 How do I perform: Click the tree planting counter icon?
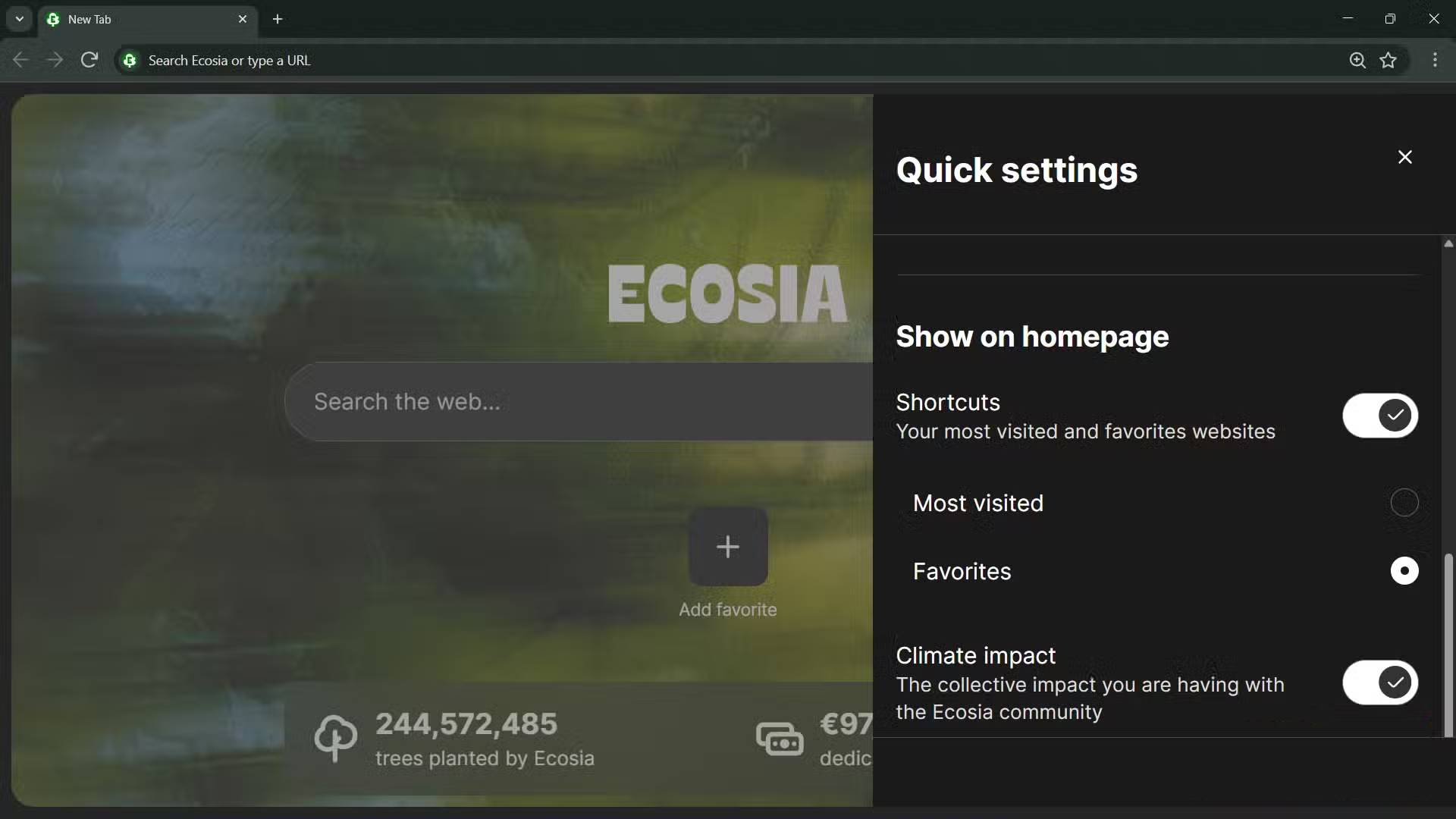point(336,739)
